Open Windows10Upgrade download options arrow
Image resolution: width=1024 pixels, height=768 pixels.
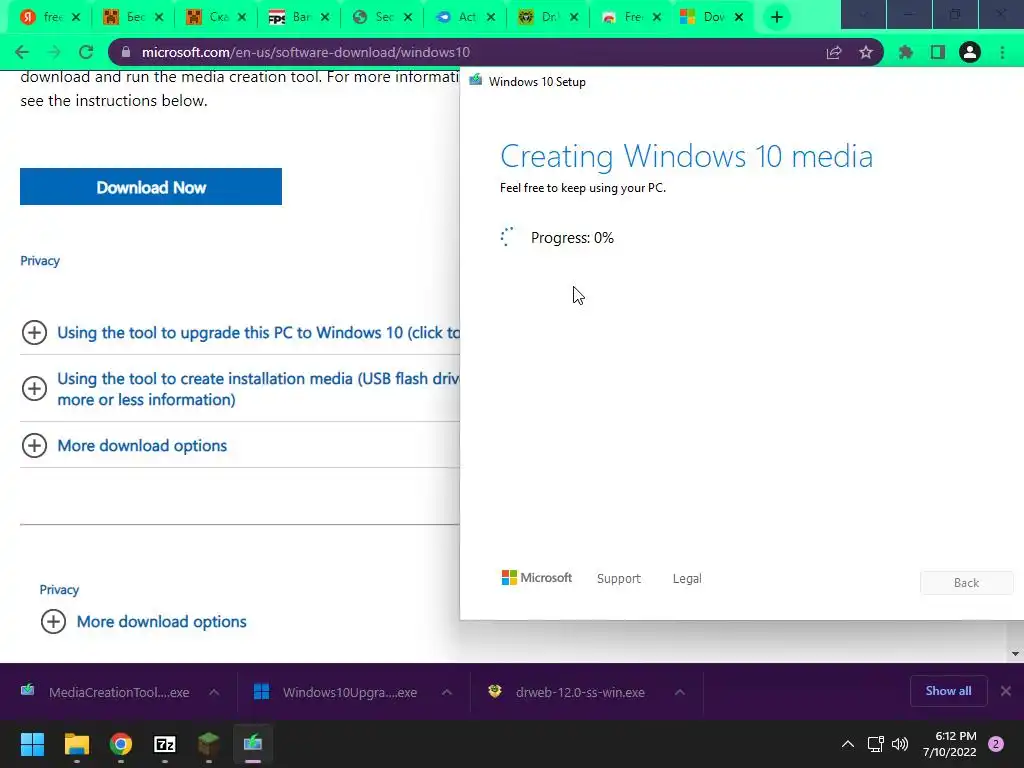447,692
